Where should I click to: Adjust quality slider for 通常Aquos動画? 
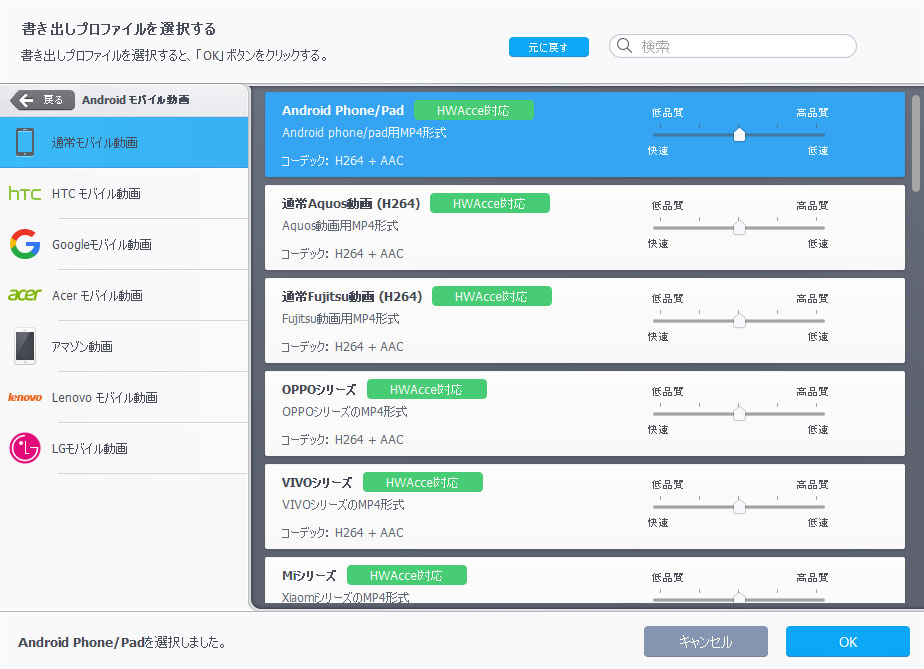coord(739,228)
